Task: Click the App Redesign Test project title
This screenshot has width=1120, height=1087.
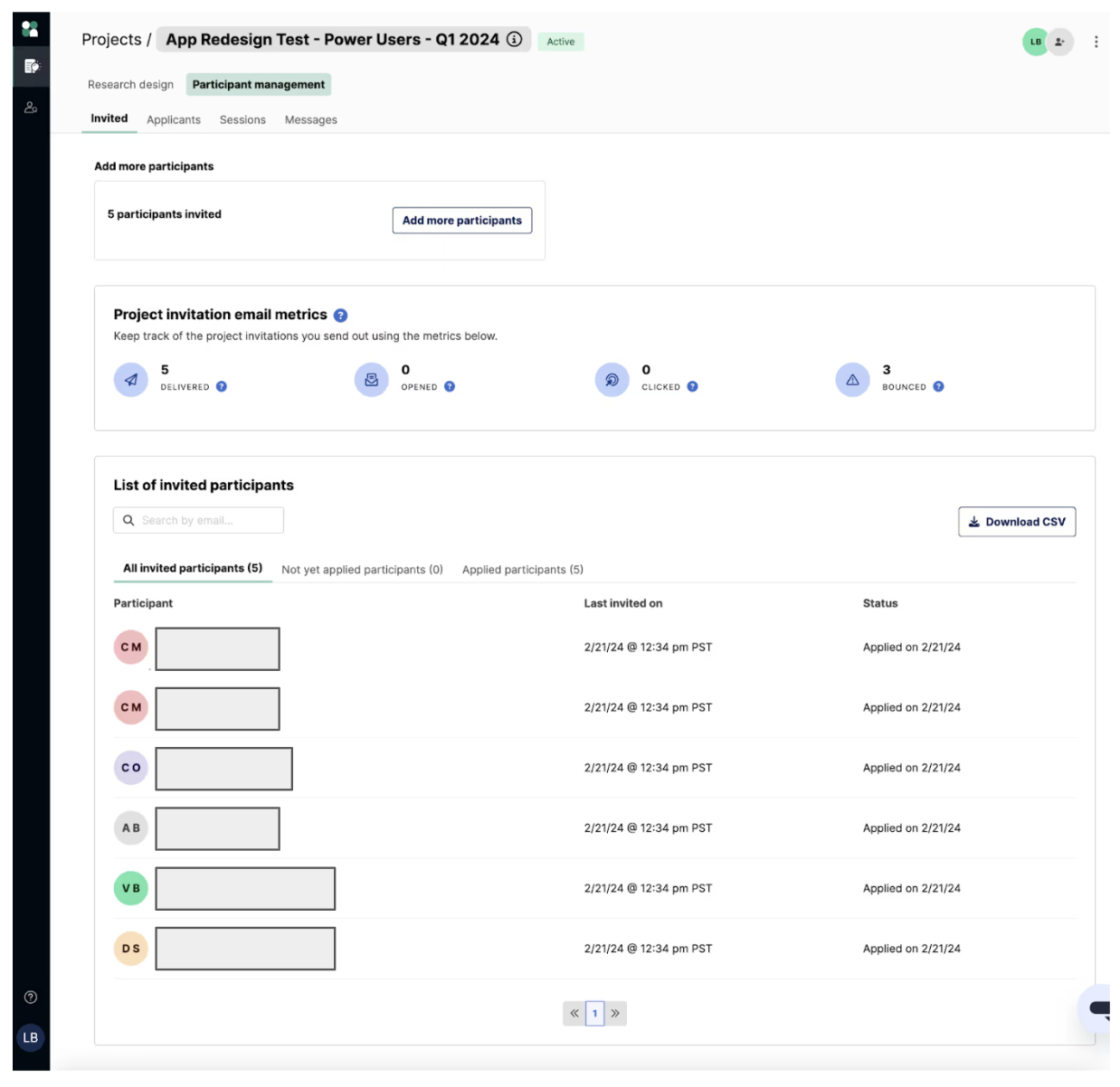Action: pyautogui.click(x=332, y=40)
